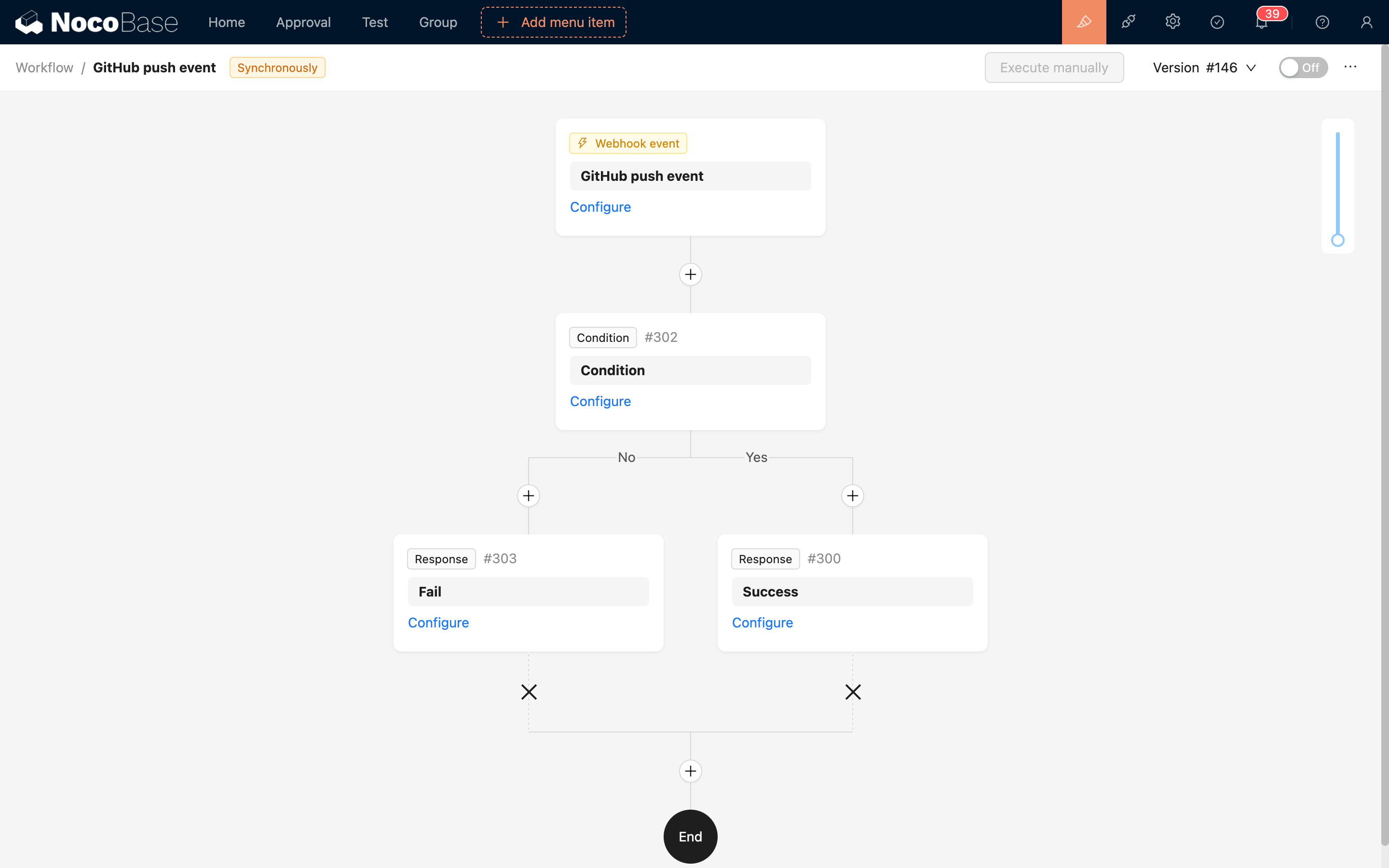Open the plugin manager icon

click(x=1128, y=22)
